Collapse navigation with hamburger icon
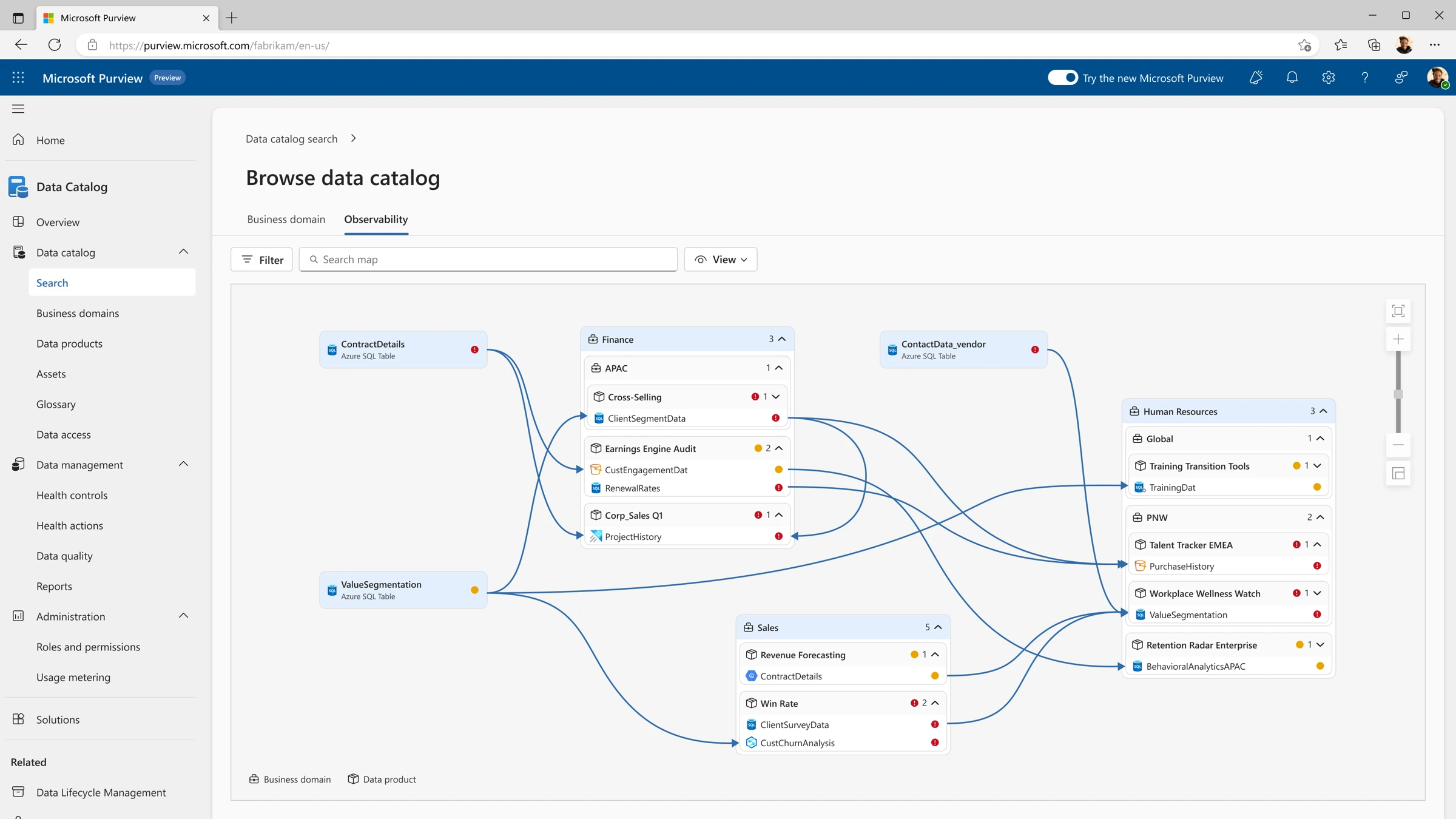Screen dimensions: 1456x819 [18, 109]
